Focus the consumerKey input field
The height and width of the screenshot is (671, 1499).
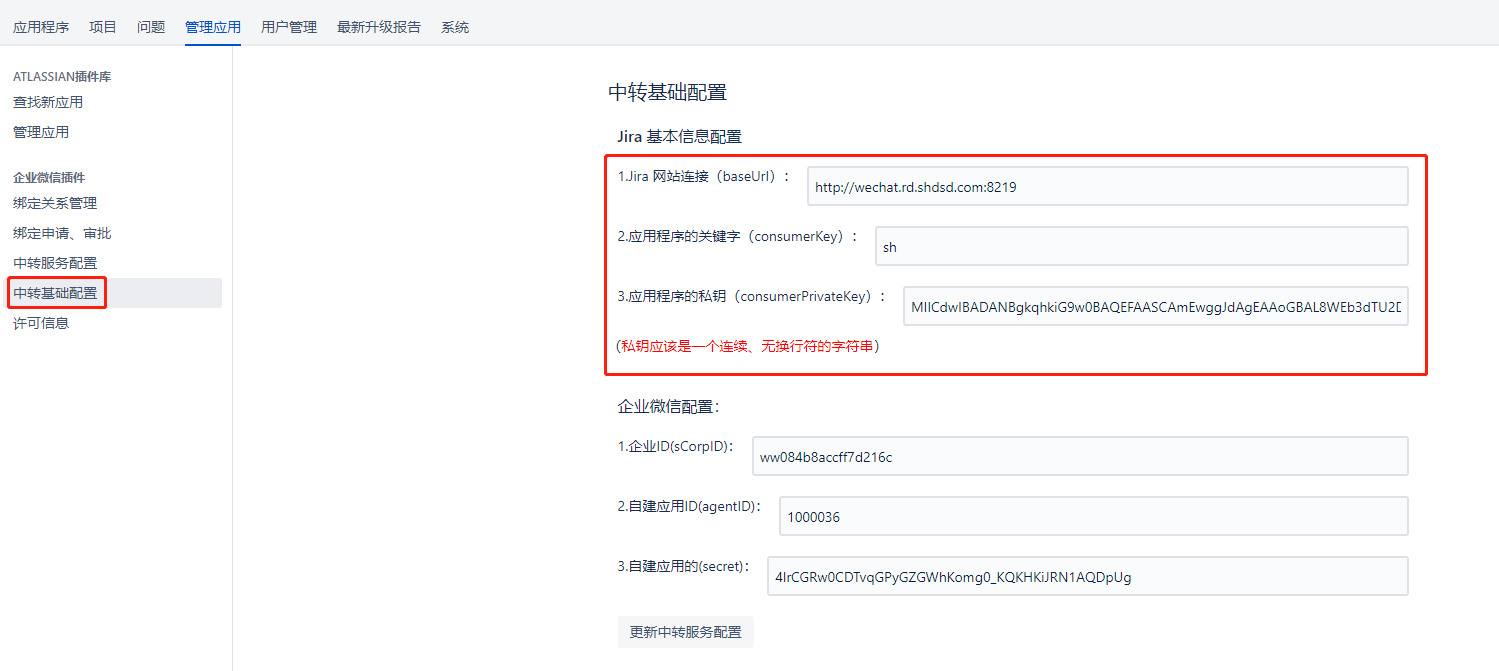1141,246
